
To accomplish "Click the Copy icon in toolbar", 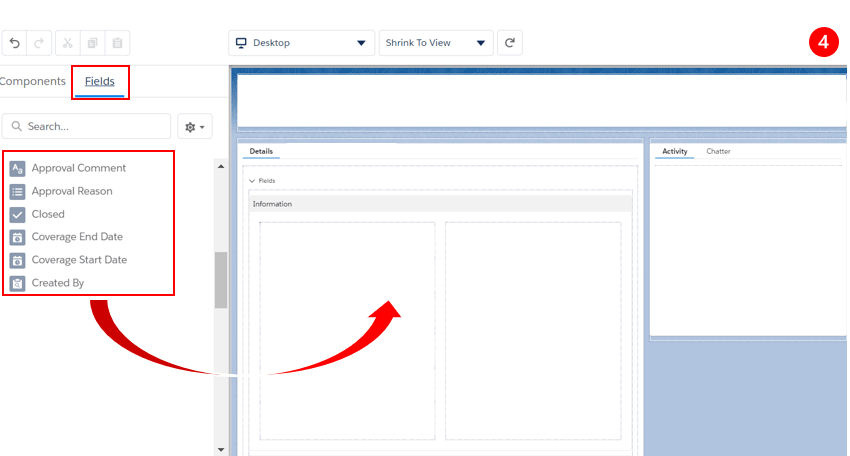I will point(92,43).
